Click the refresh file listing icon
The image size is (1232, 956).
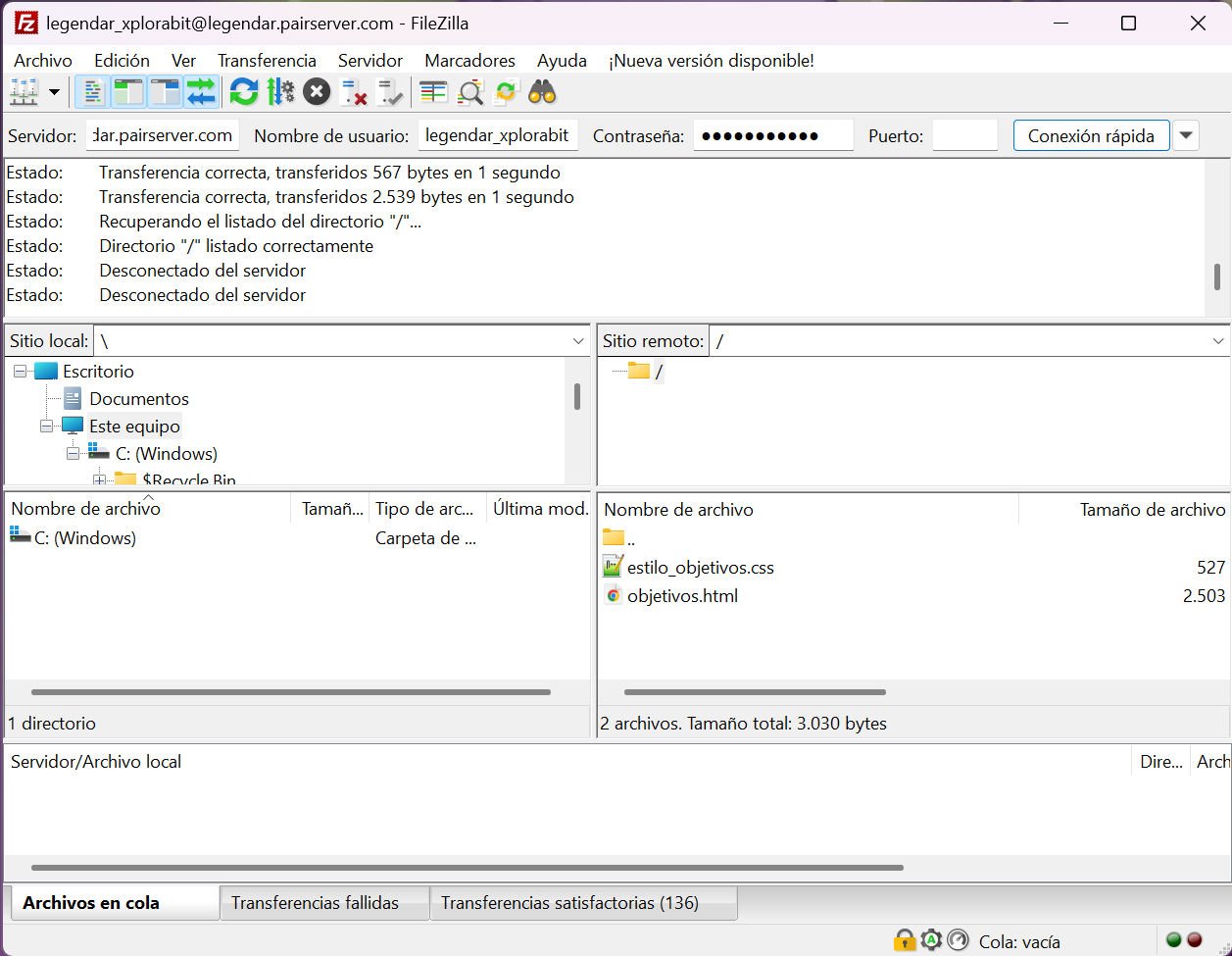[244, 93]
